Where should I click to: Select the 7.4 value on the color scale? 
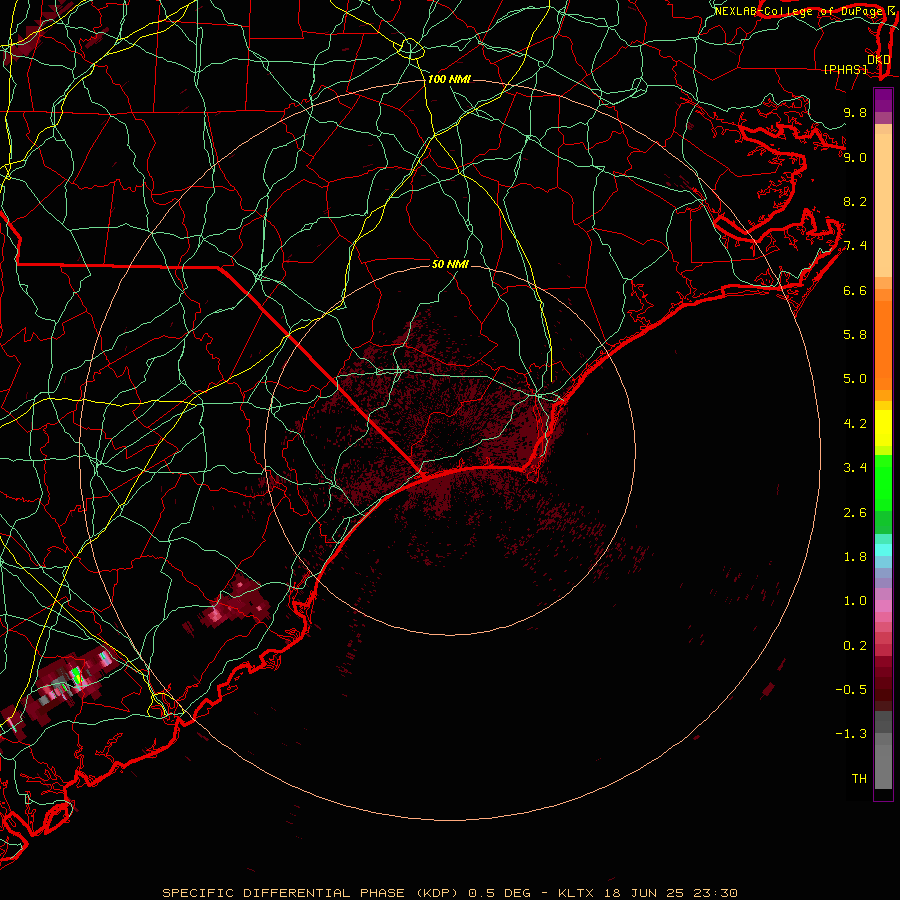[x=855, y=246]
